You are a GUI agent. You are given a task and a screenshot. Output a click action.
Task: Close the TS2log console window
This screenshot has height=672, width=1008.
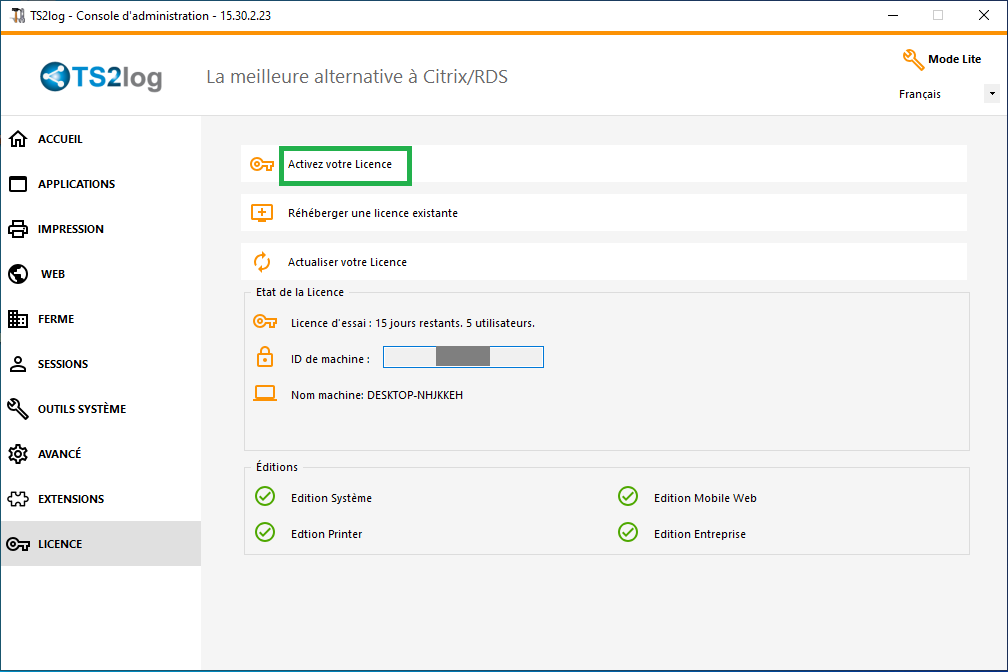point(984,15)
